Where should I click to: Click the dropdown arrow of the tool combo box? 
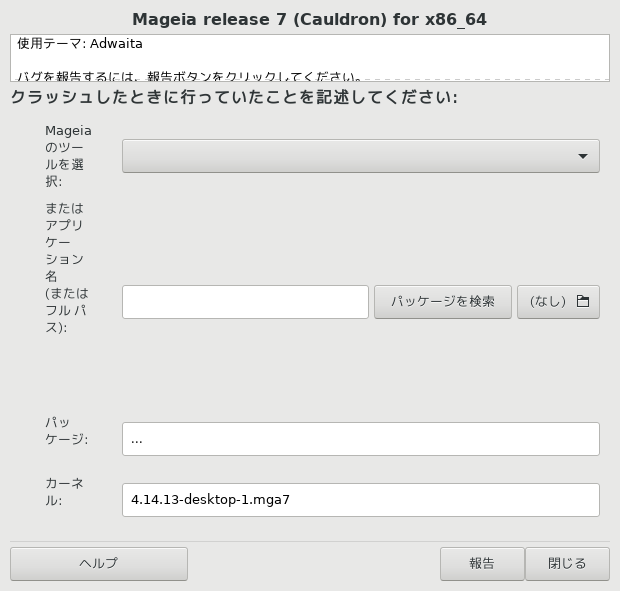582,156
